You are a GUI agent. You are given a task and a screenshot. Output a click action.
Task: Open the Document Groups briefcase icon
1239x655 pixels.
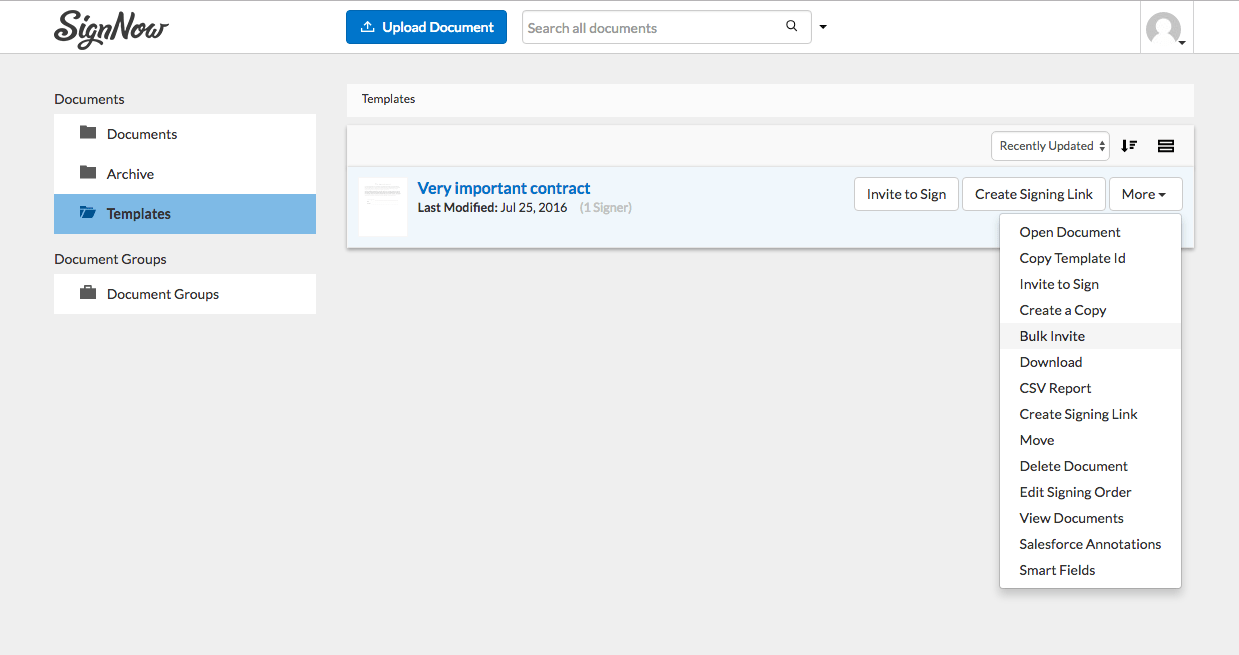click(x=88, y=293)
